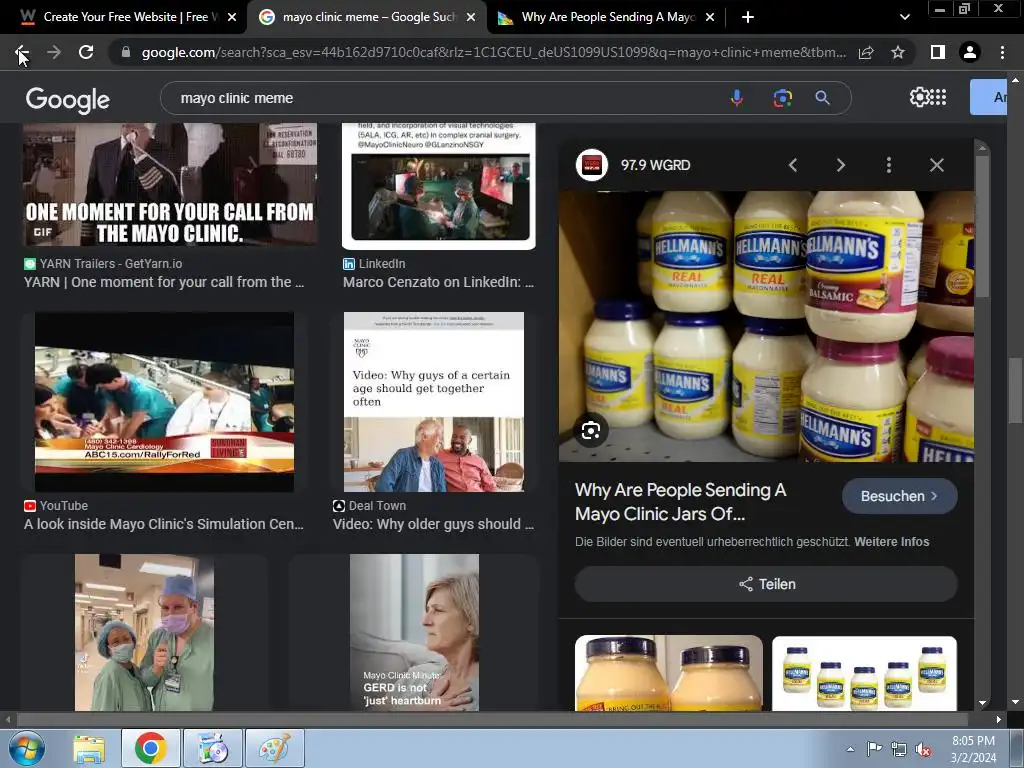Open Chrome from the taskbar
The width and height of the screenshot is (1024, 768).
[151, 748]
